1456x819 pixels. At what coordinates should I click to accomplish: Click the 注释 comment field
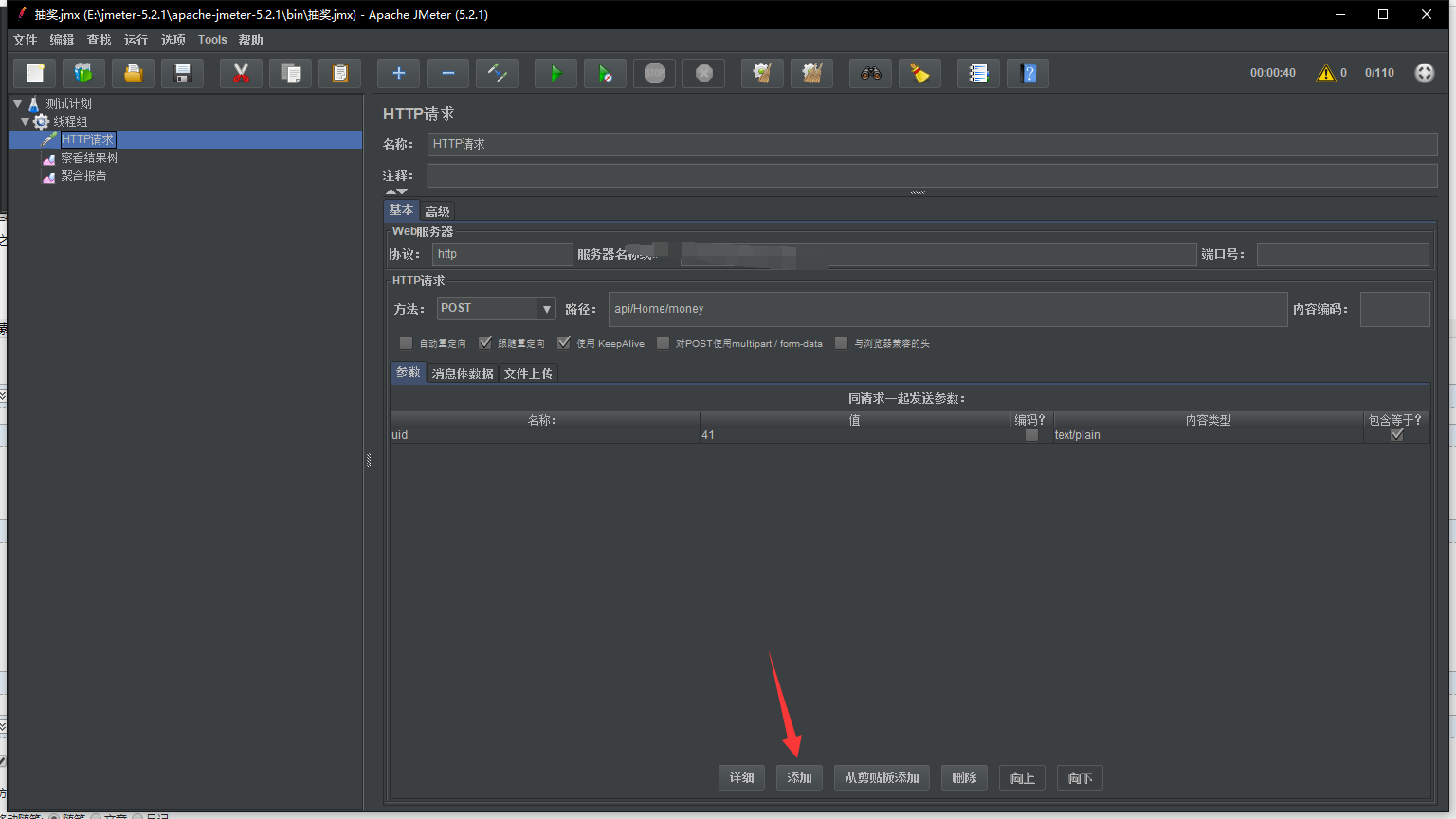point(932,175)
